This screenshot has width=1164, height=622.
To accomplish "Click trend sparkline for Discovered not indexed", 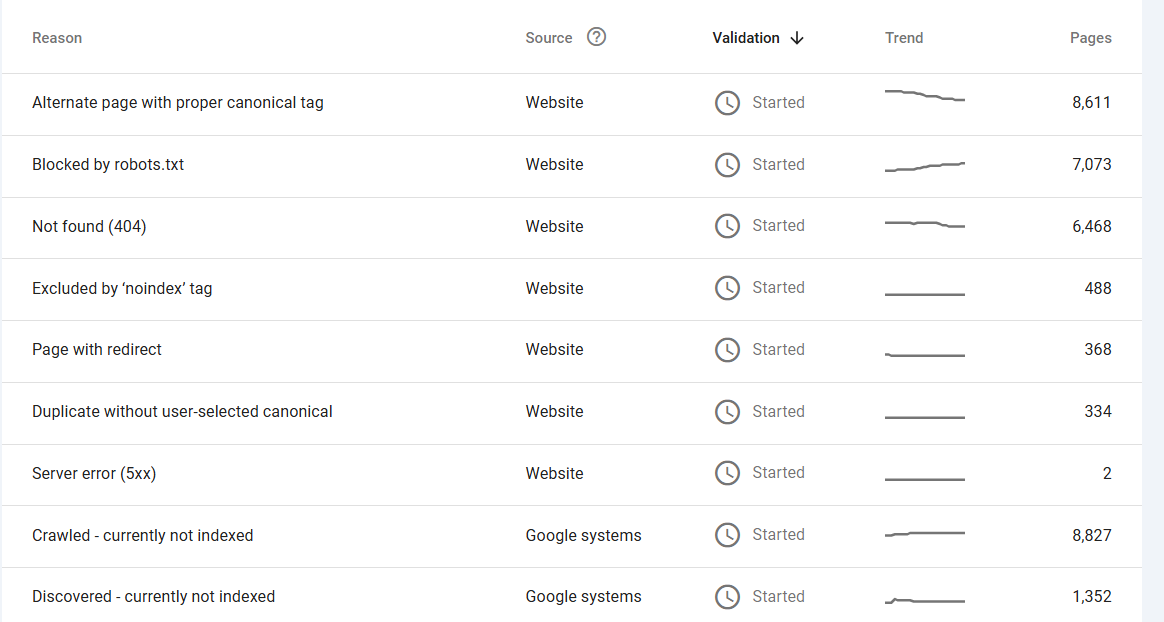I will (925, 600).
